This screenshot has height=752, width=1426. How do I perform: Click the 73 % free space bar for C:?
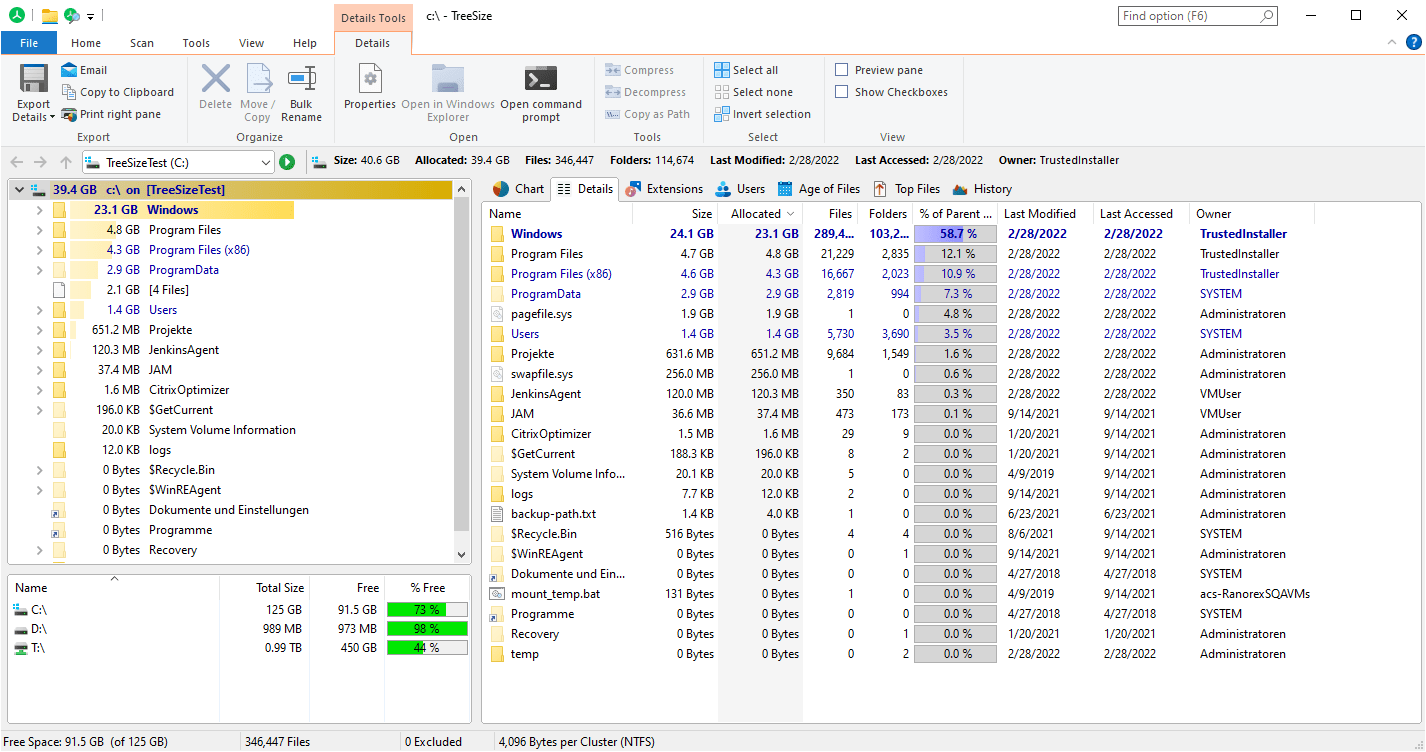(427, 607)
